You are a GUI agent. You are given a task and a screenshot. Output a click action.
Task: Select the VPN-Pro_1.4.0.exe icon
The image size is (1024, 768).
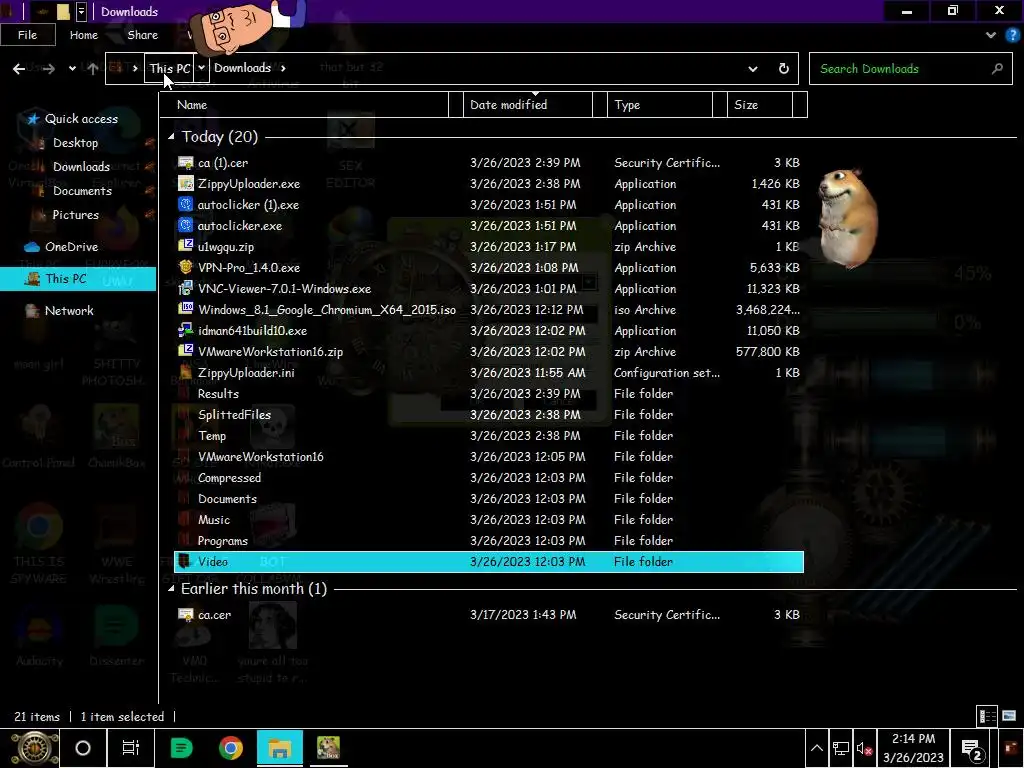185,267
